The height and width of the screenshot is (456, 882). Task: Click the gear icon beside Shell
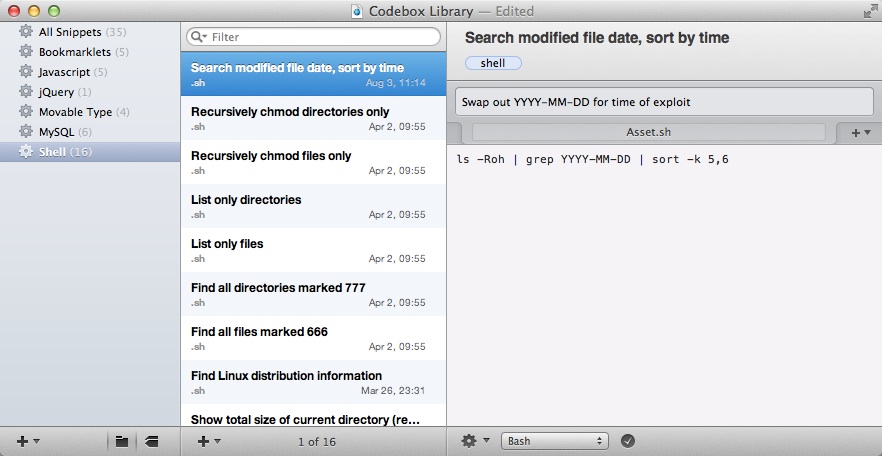click(x=26, y=152)
